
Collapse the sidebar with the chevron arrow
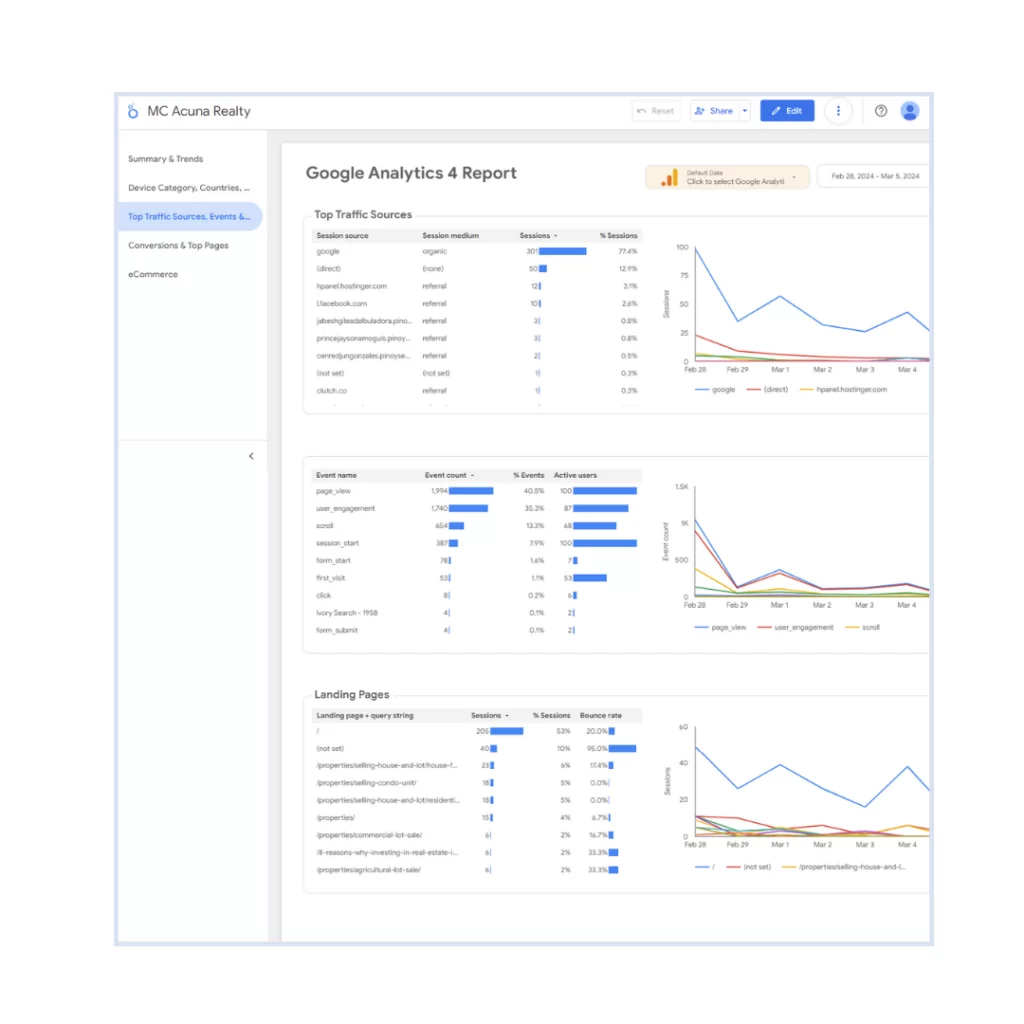tap(251, 456)
